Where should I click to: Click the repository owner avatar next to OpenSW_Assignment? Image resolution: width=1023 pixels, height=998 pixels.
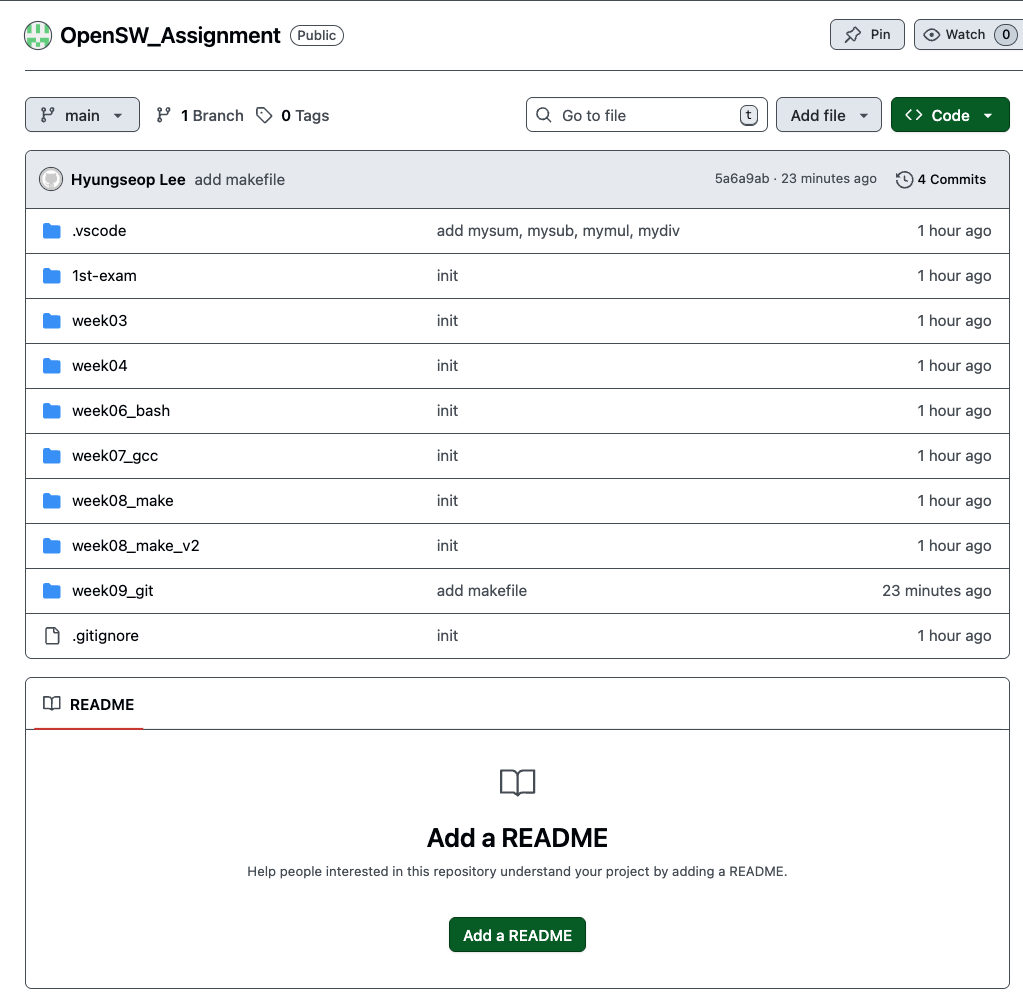pyautogui.click(x=38, y=35)
